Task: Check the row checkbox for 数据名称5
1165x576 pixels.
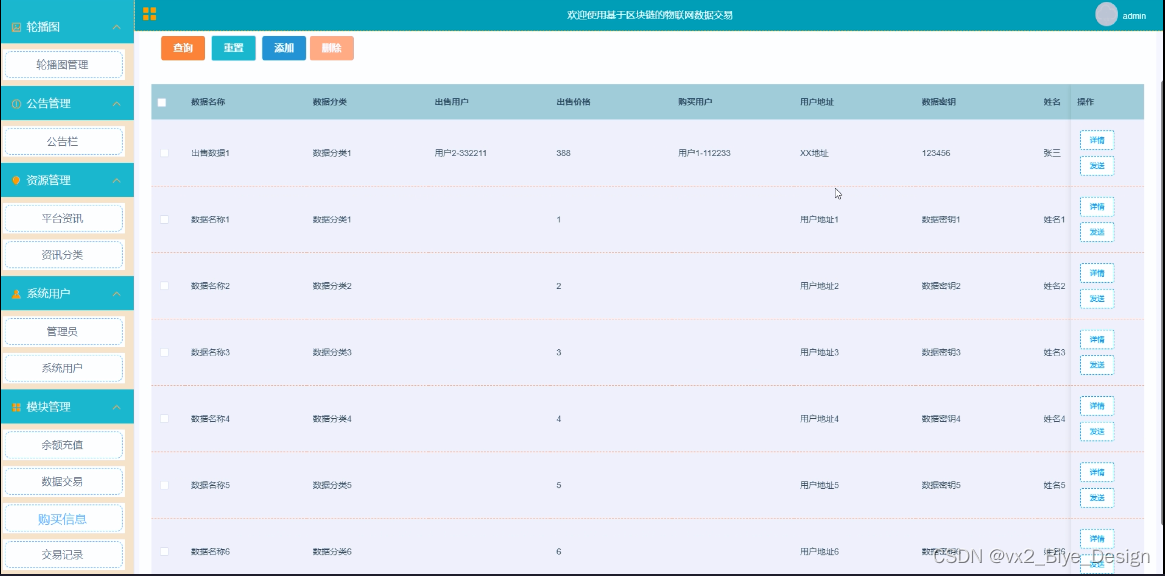Action: (164, 485)
